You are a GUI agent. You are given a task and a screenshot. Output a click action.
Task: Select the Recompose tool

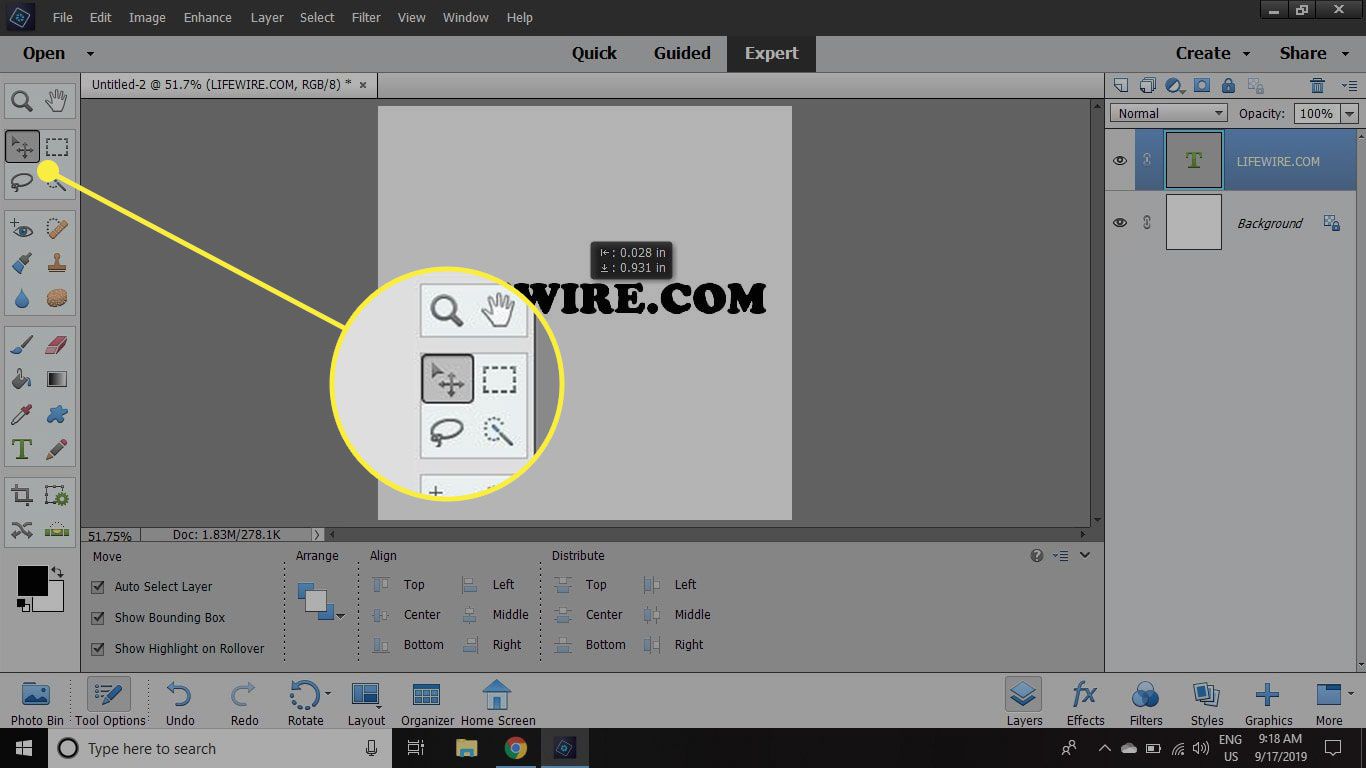(x=57, y=496)
